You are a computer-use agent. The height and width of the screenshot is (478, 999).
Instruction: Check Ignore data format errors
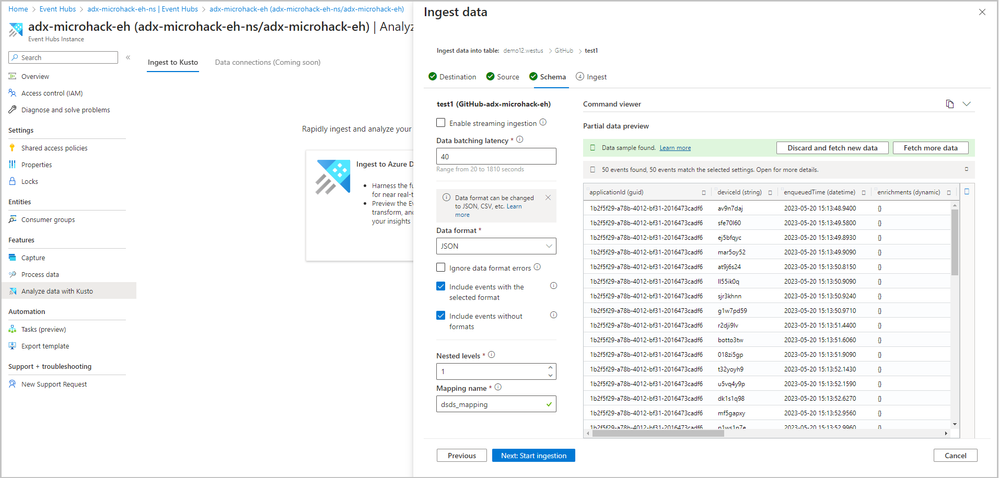click(x=441, y=268)
